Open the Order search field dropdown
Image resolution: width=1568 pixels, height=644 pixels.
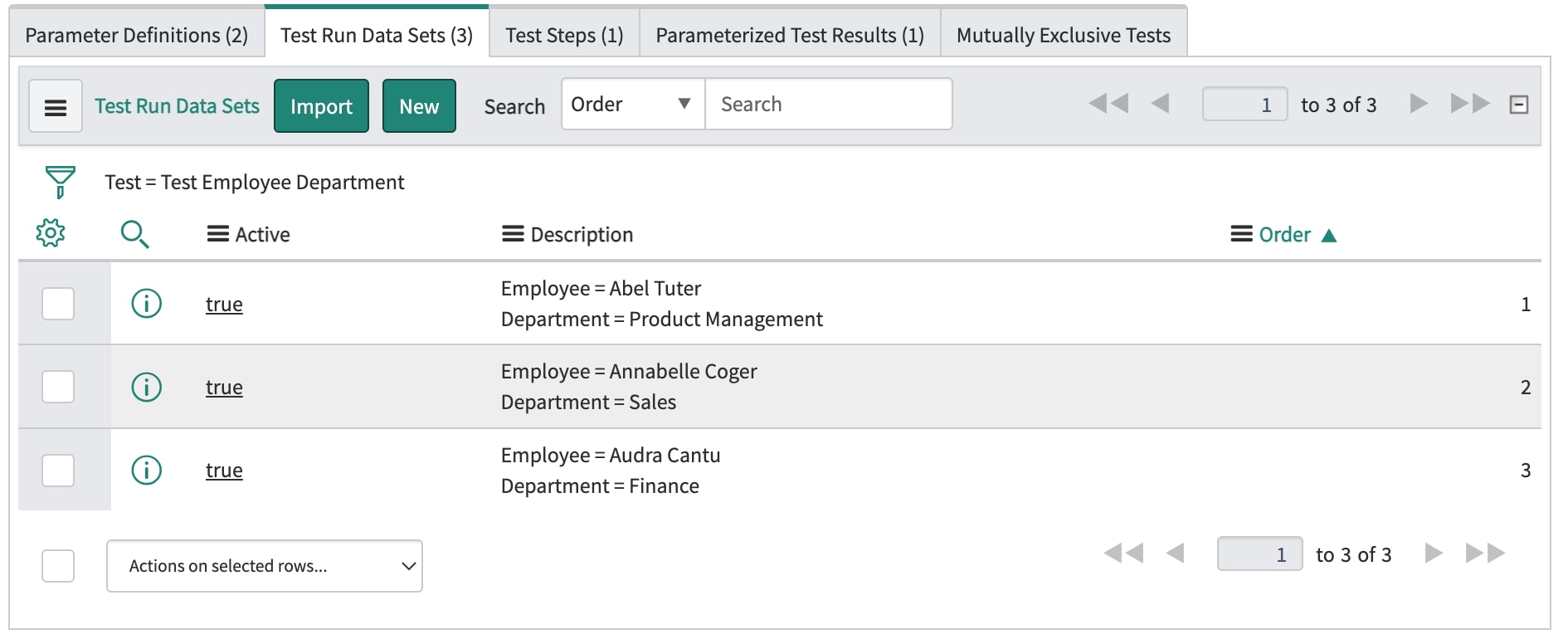(632, 105)
